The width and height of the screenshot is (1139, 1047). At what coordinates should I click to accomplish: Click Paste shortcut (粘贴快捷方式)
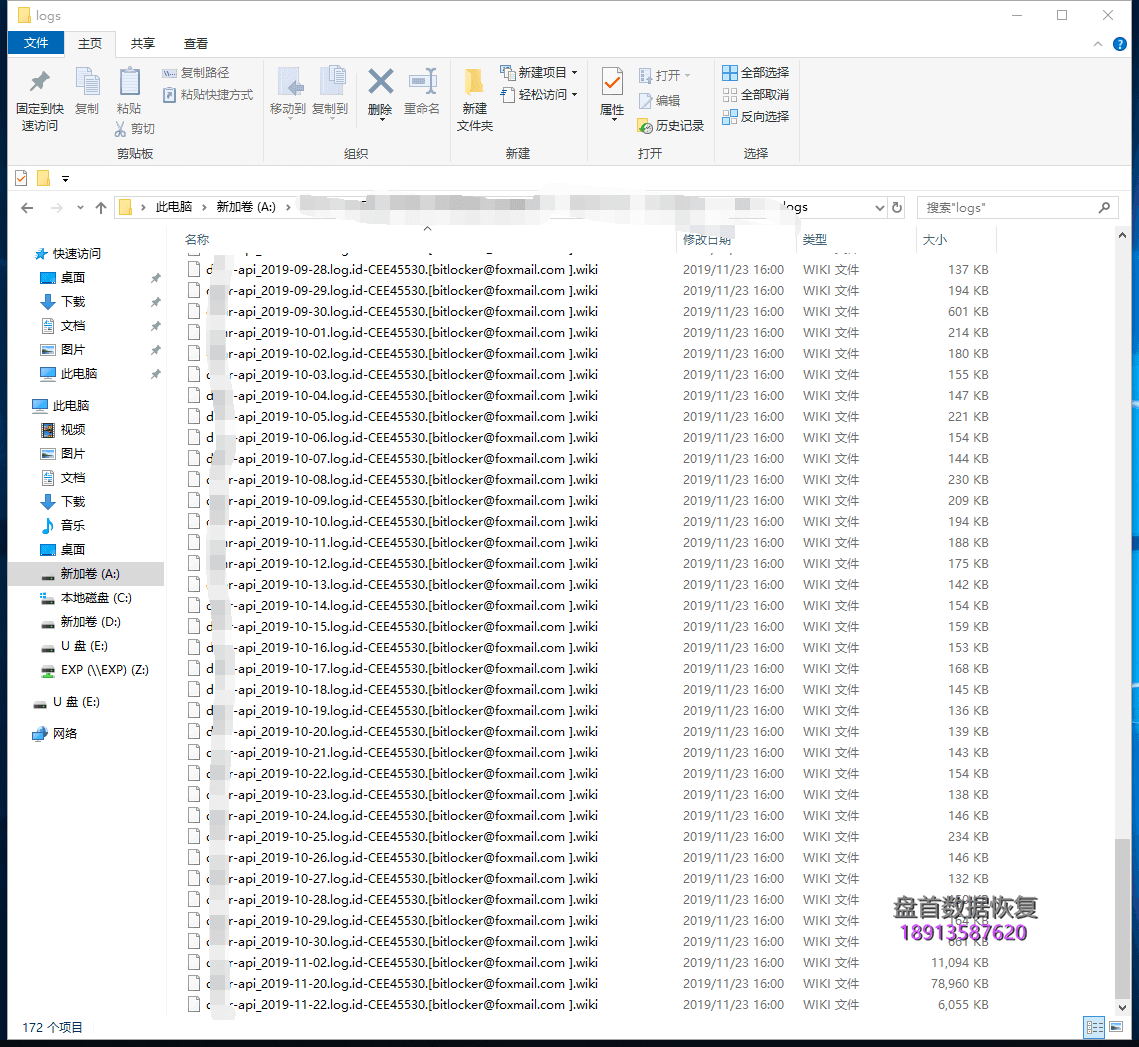(208, 94)
